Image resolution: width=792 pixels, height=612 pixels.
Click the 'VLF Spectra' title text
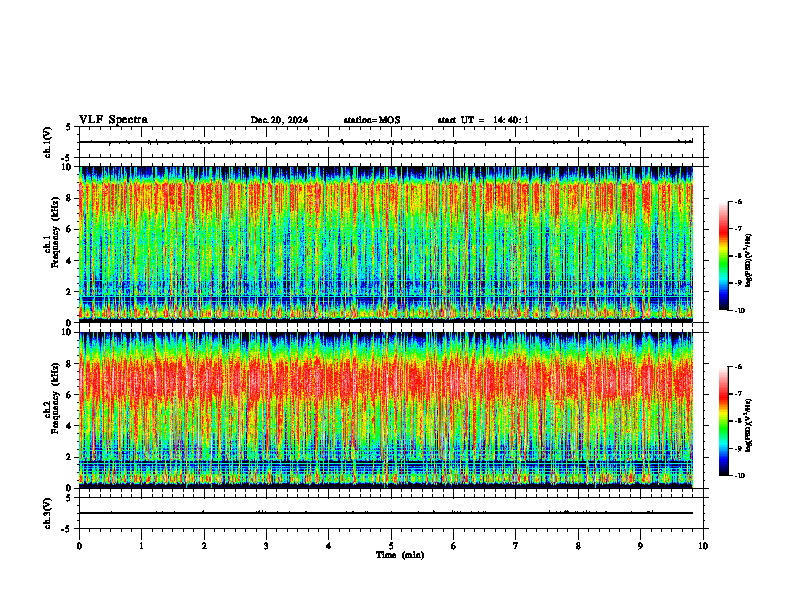[x=113, y=120]
